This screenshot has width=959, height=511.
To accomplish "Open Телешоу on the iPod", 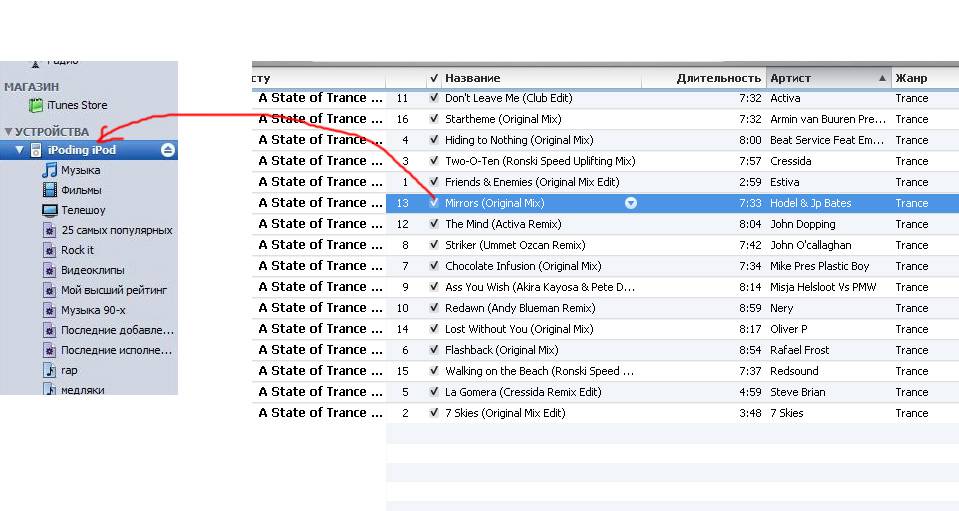I will pos(83,210).
